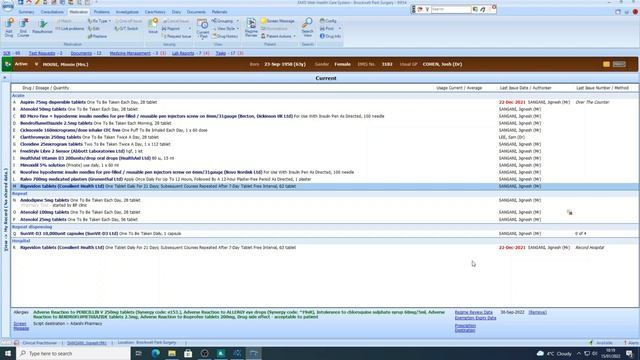This screenshot has width=640, height=360.
Task: Switch to the Summary tab
Action: point(26,12)
